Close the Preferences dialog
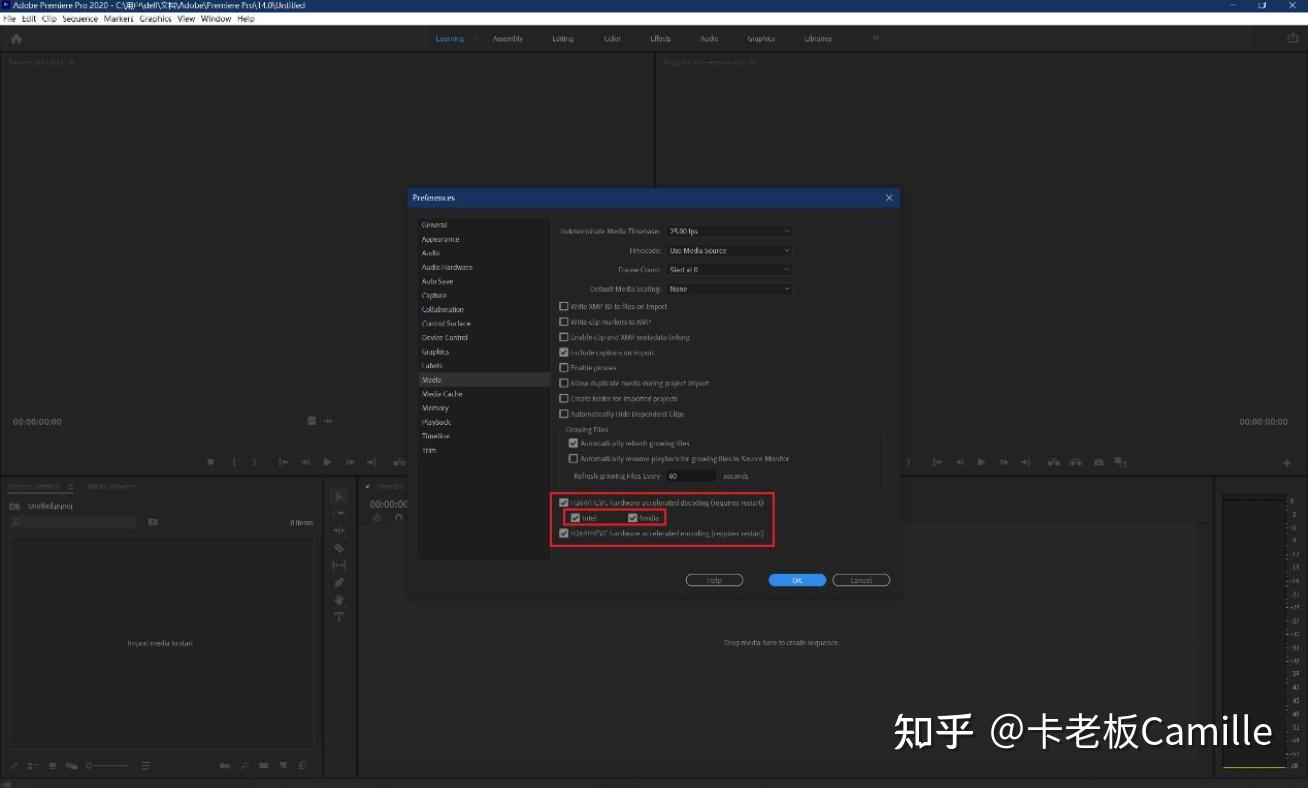Screen dimensions: 1308x788 [x=889, y=198]
